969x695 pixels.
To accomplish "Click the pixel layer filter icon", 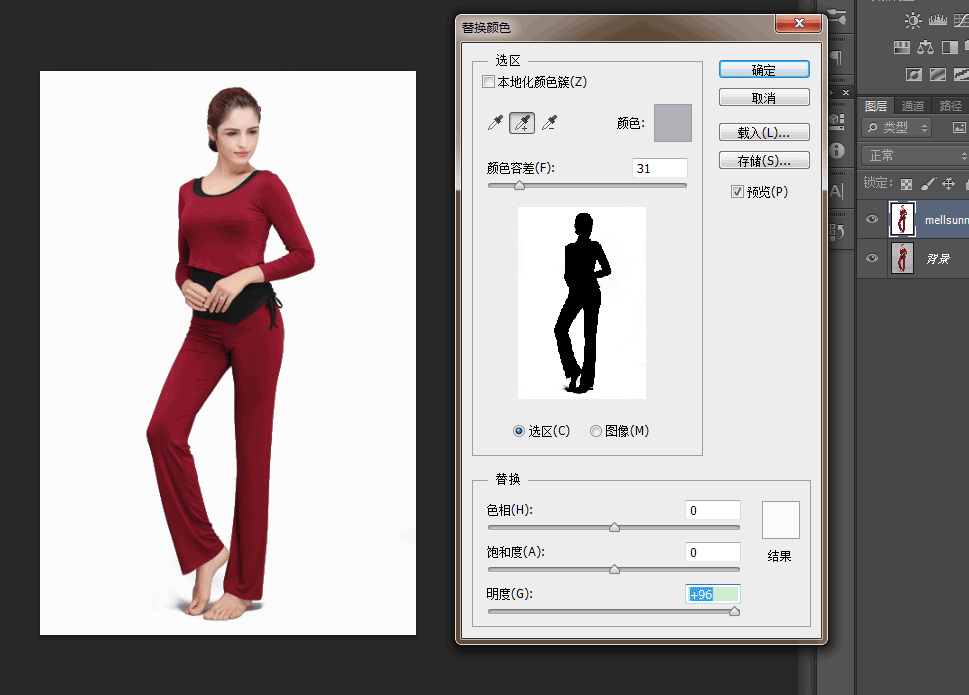I will (958, 127).
